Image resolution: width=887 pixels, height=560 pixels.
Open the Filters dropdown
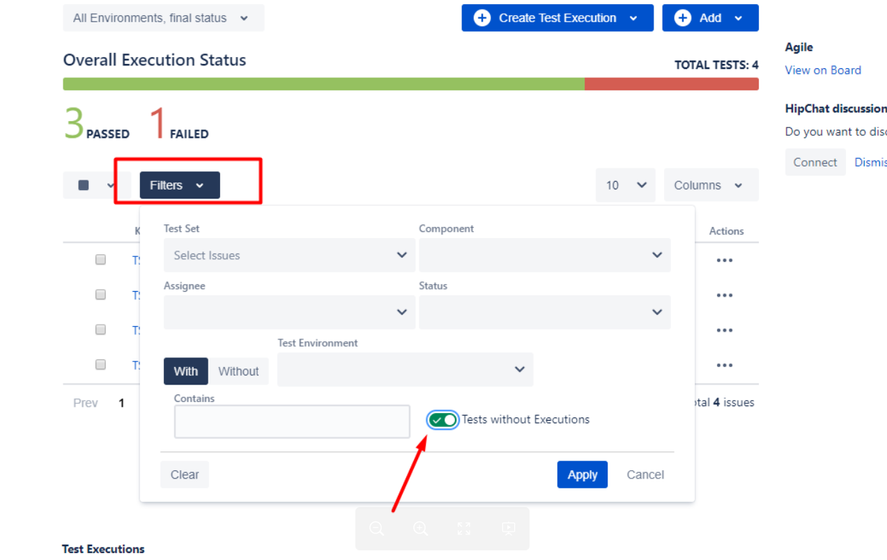(x=180, y=185)
